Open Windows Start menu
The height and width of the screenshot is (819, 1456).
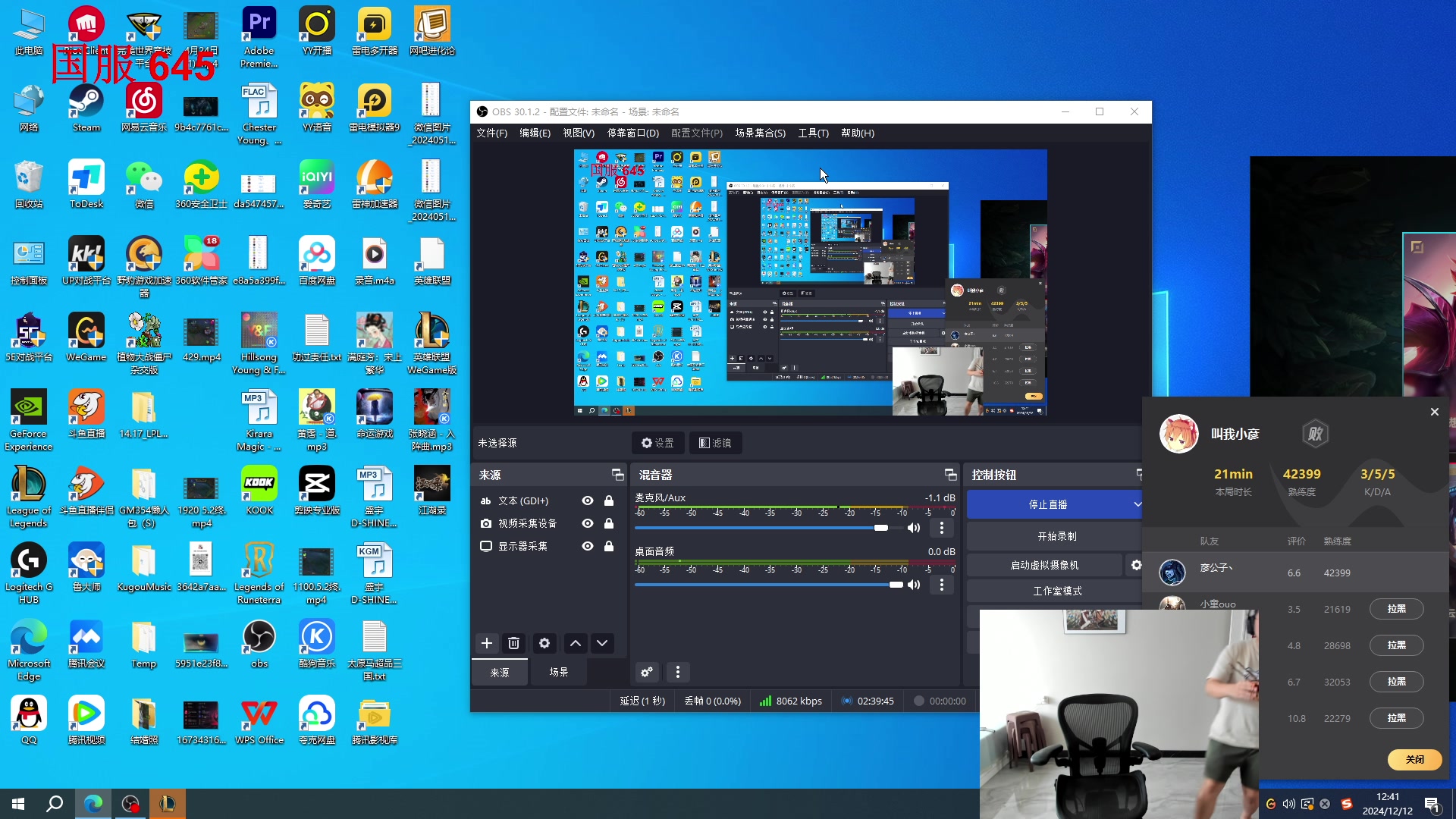pyautogui.click(x=18, y=804)
